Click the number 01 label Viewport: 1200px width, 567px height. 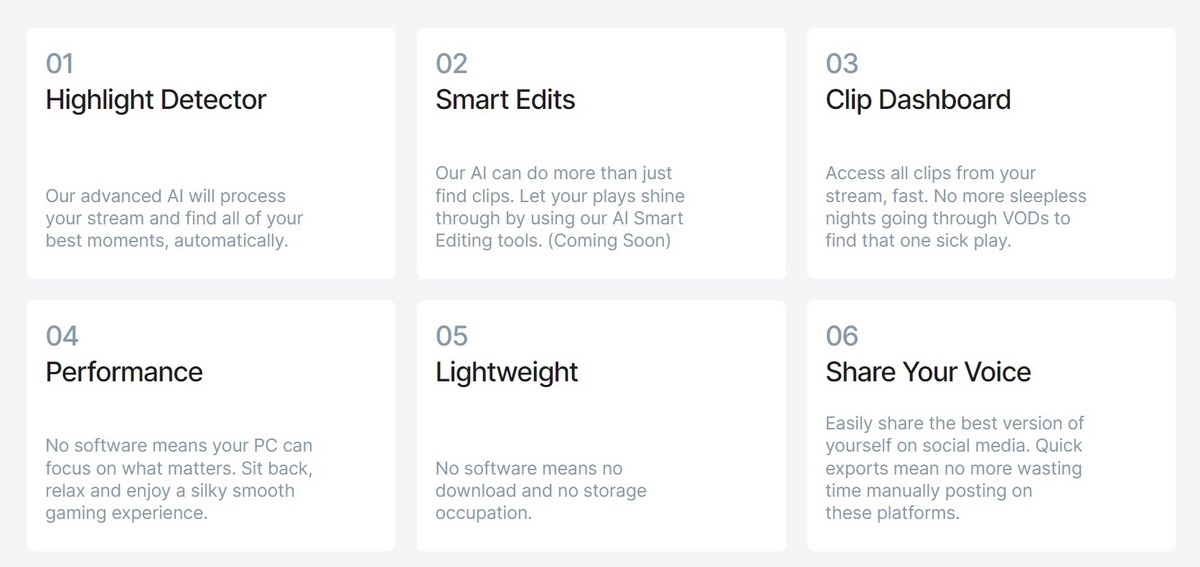(x=60, y=64)
